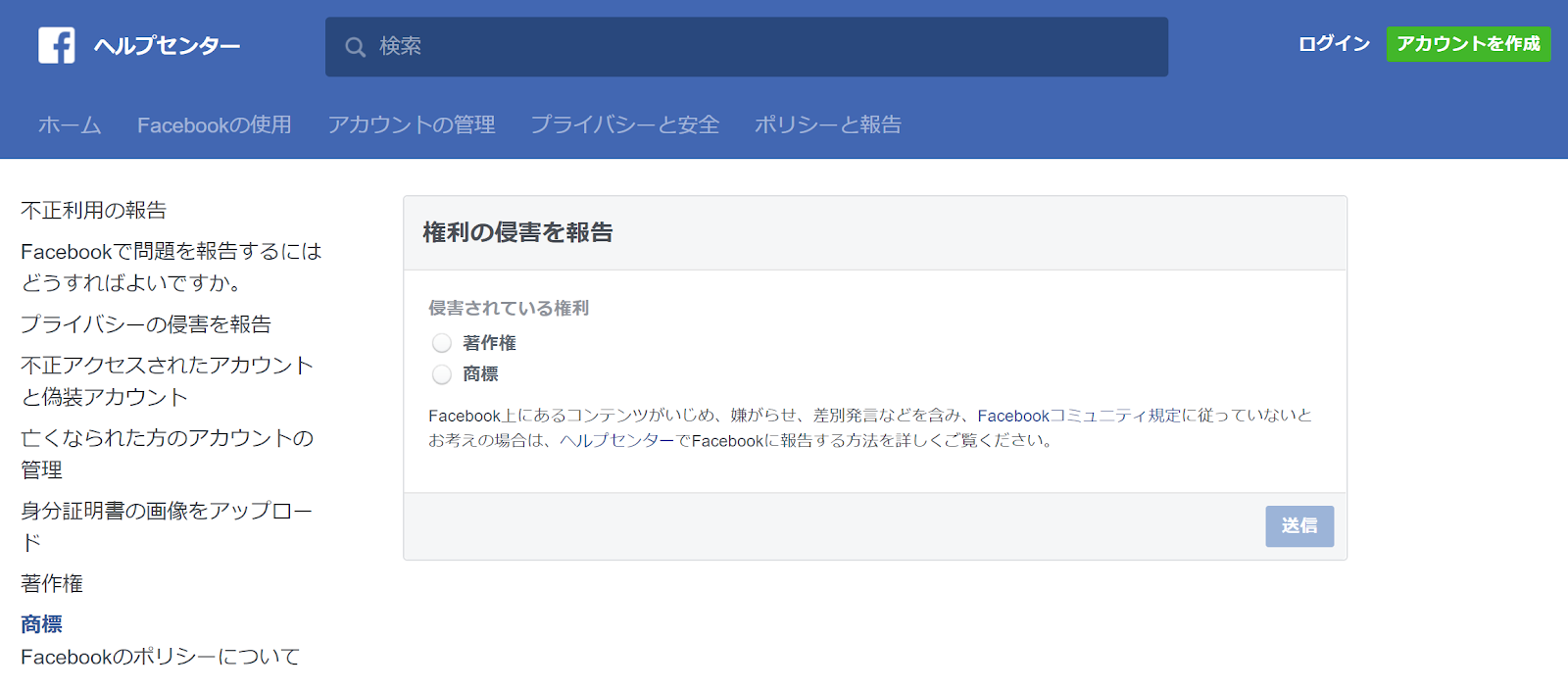This screenshot has height=690, width=1568.
Task: Click the 権利の侵害を報告 heading text
Action: click(517, 232)
